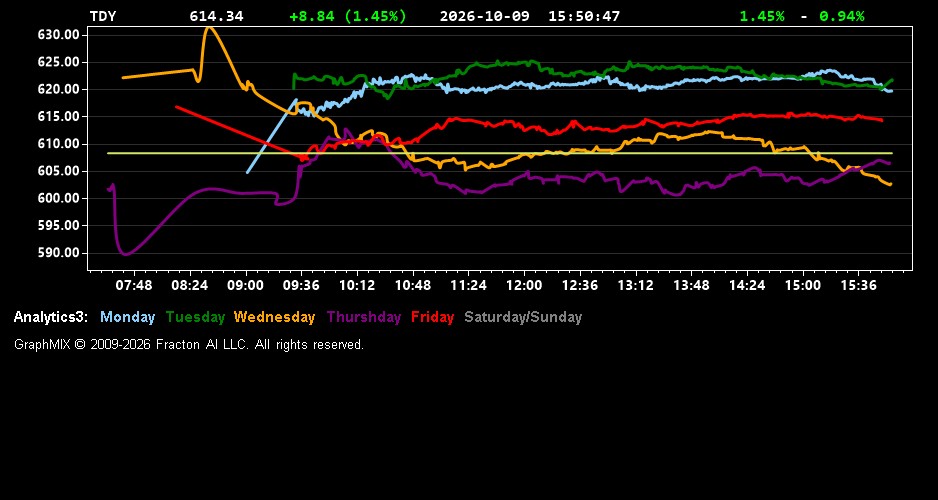Viewport: 938px width, 500px height.
Task: Click the 10:48 time axis label
Action: click(413, 285)
